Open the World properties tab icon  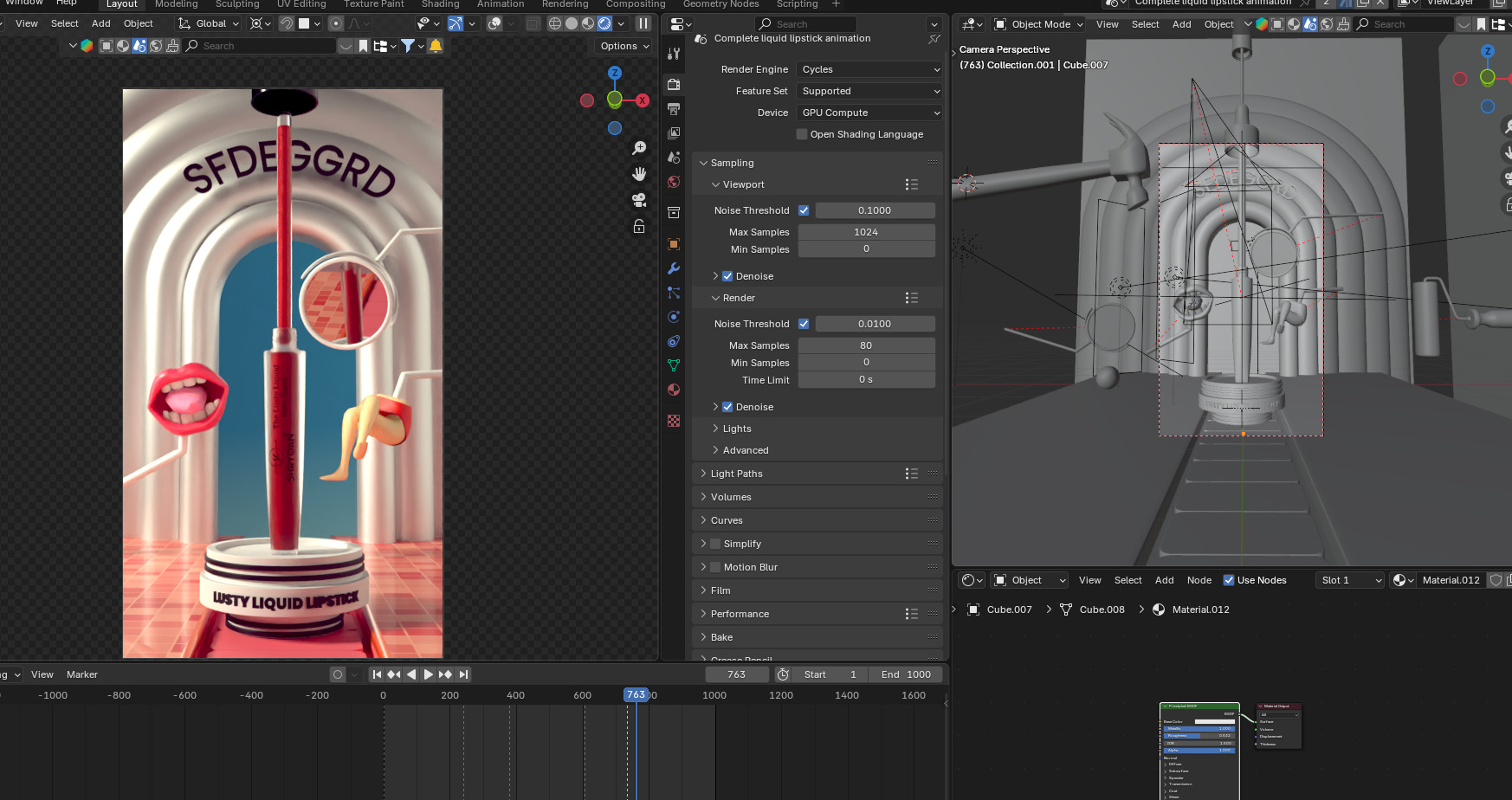674,182
